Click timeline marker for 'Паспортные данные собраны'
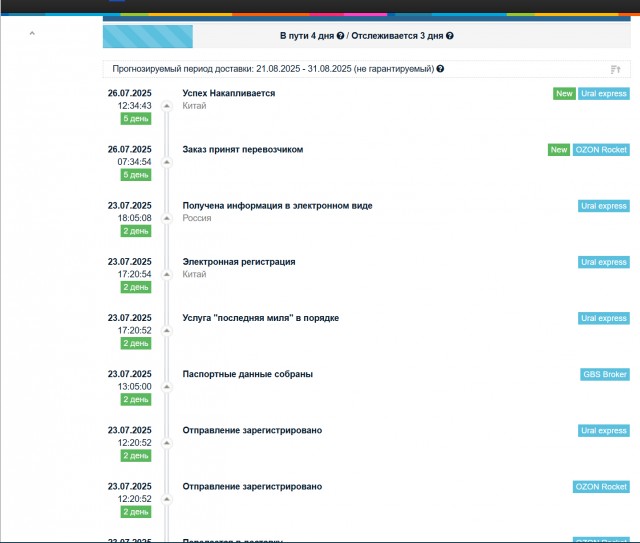The image size is (640, 543). pyautogui.click(x=167, y=387)
